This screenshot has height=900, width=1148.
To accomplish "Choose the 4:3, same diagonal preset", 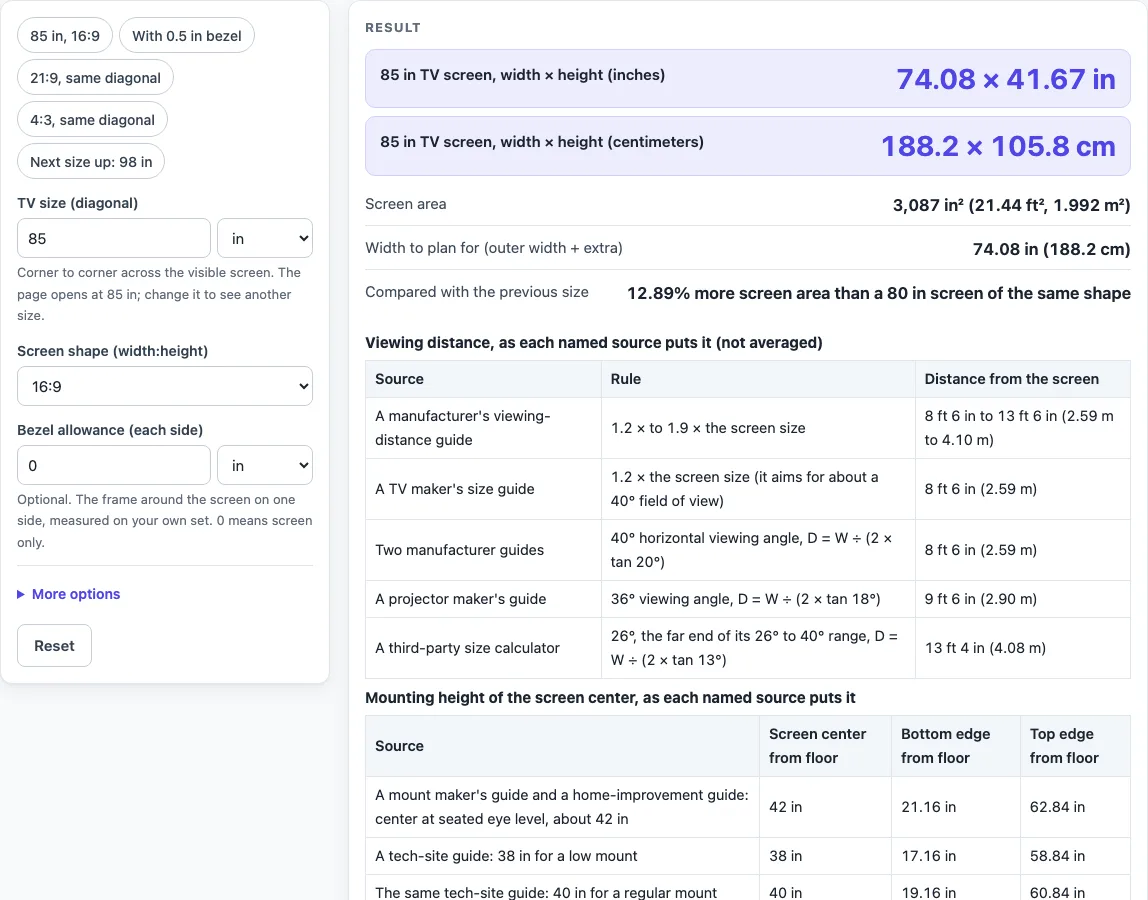I will pos(92,119).
